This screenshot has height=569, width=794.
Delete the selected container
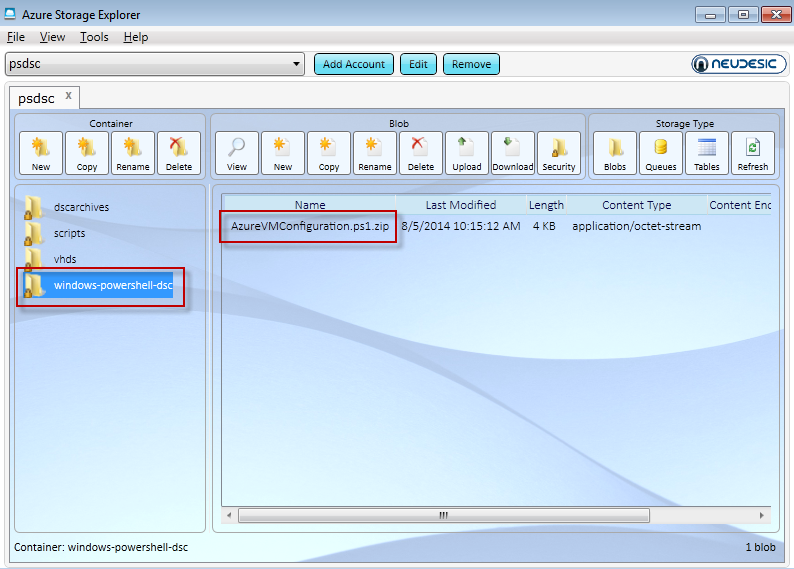179,153
